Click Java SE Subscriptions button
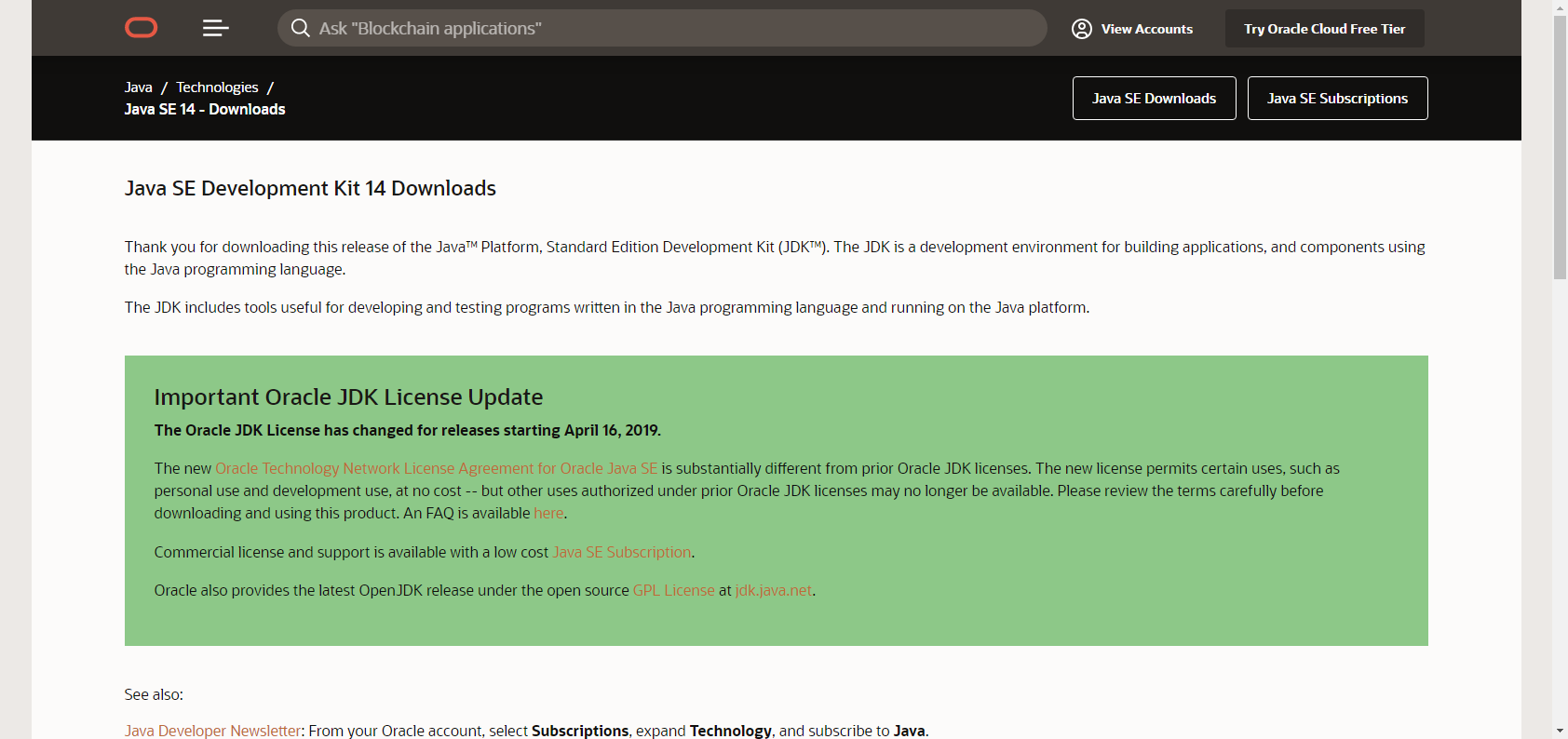Image resolution: width=1568 pixels, height=739 pixels. point(1337,99)
